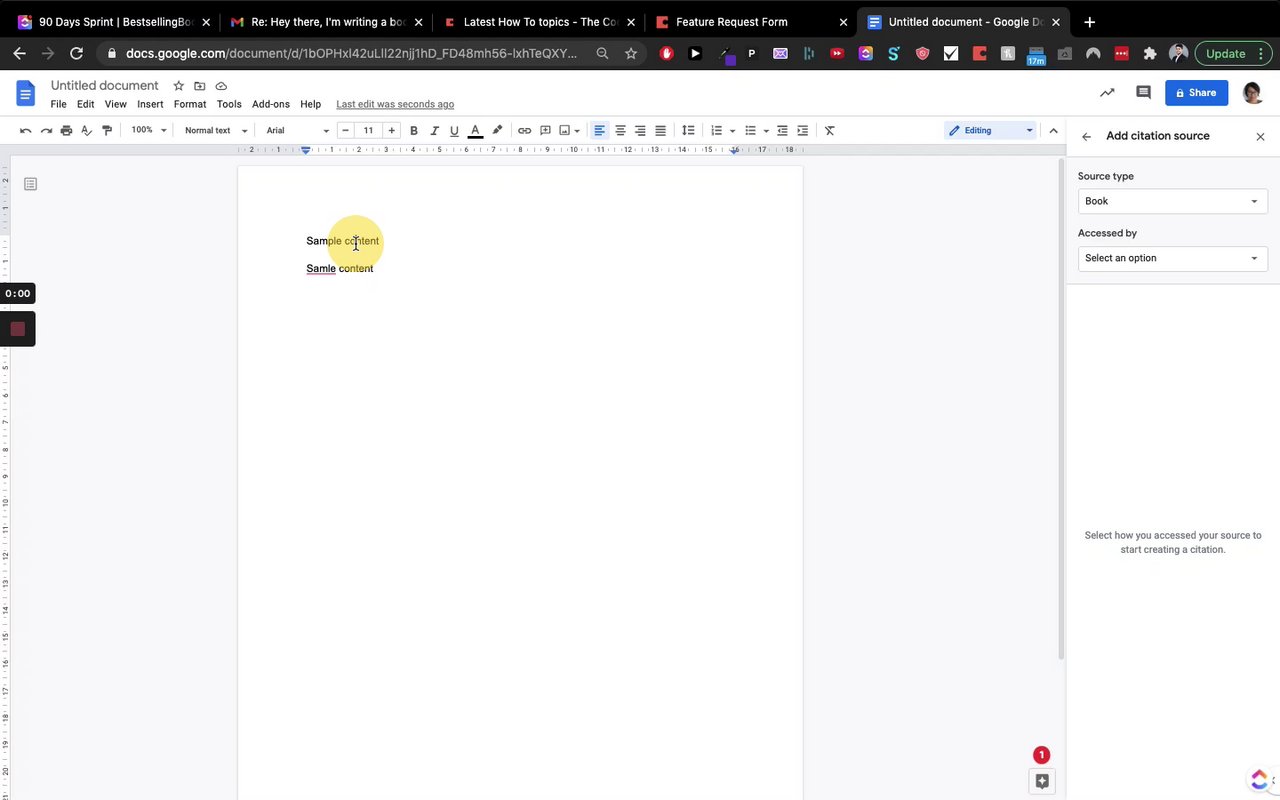
Task: Star the Untitled document
Action: (x=178, y=86)
